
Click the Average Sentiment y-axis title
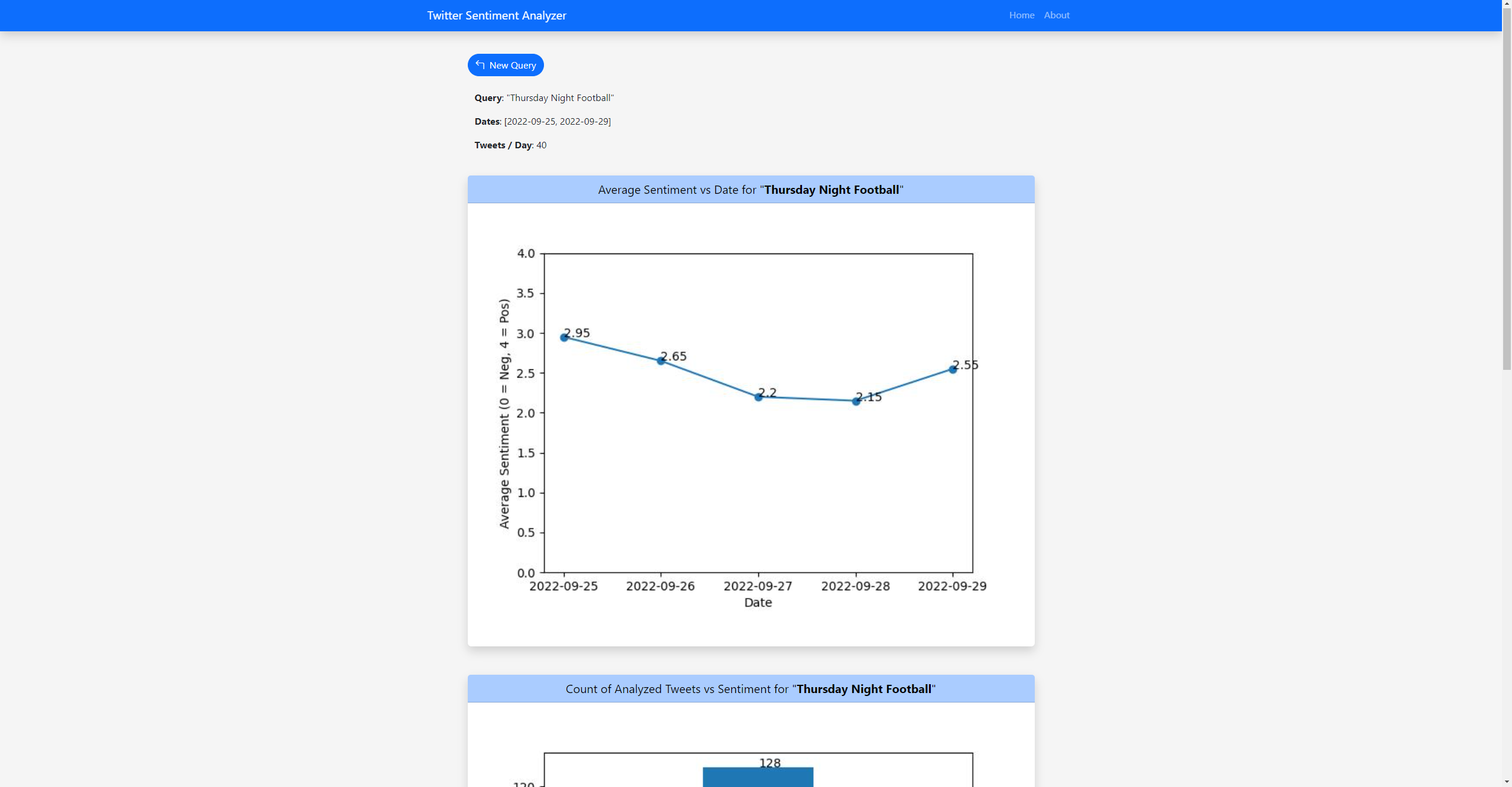coord(504,414)
